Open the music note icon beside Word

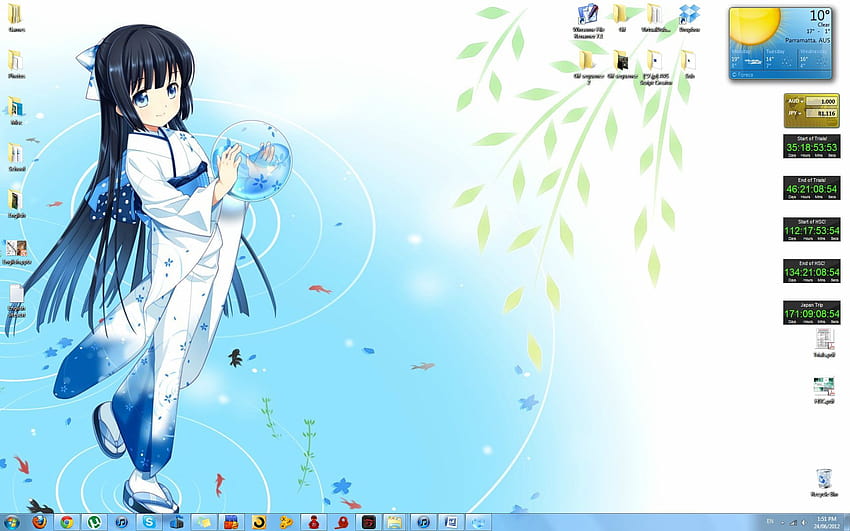[423, 522]
